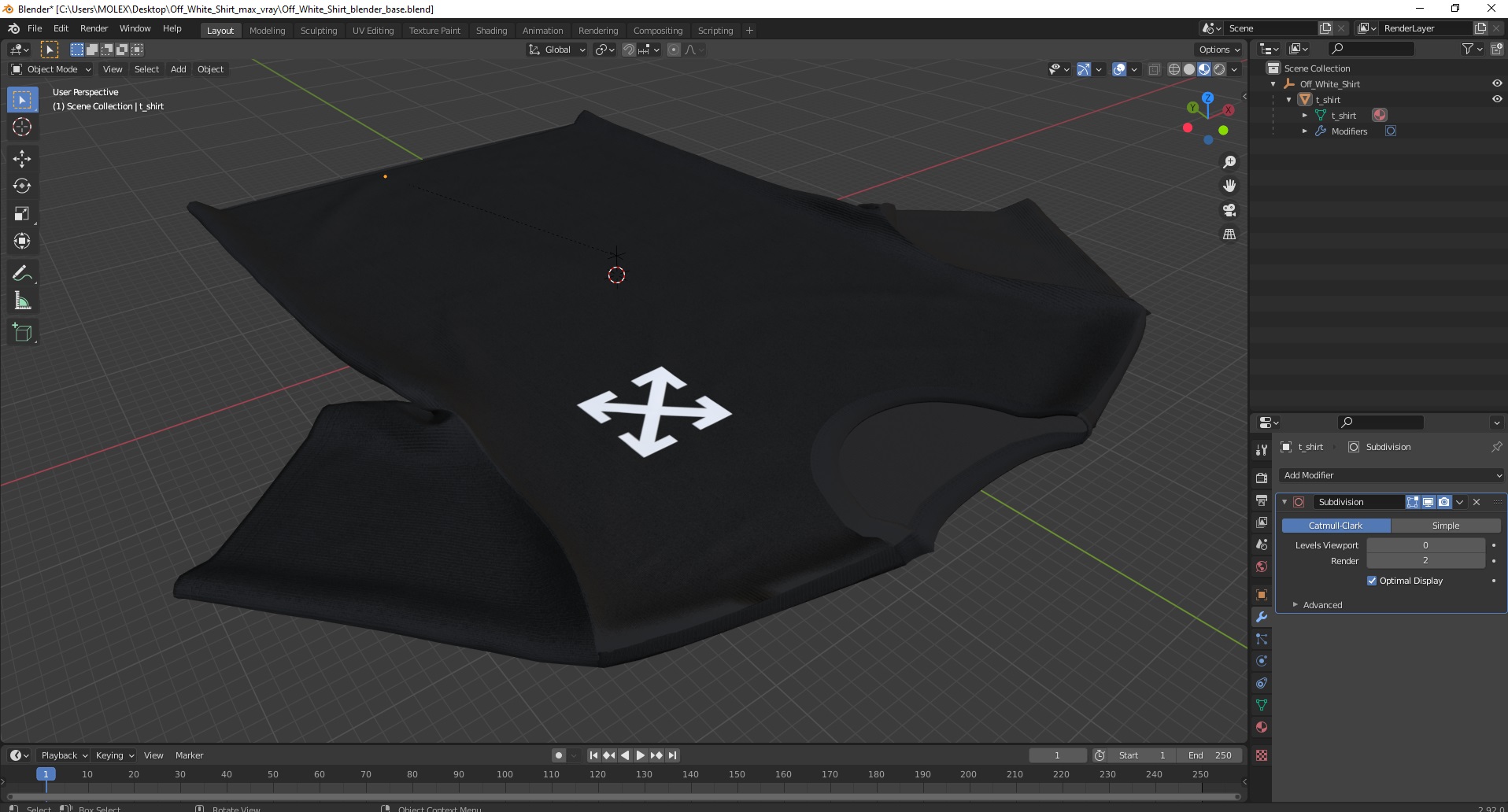Collapse Off_White_Shirt tree in outliner
This screenshot has width=1508, height=812.
point(1273,84)
